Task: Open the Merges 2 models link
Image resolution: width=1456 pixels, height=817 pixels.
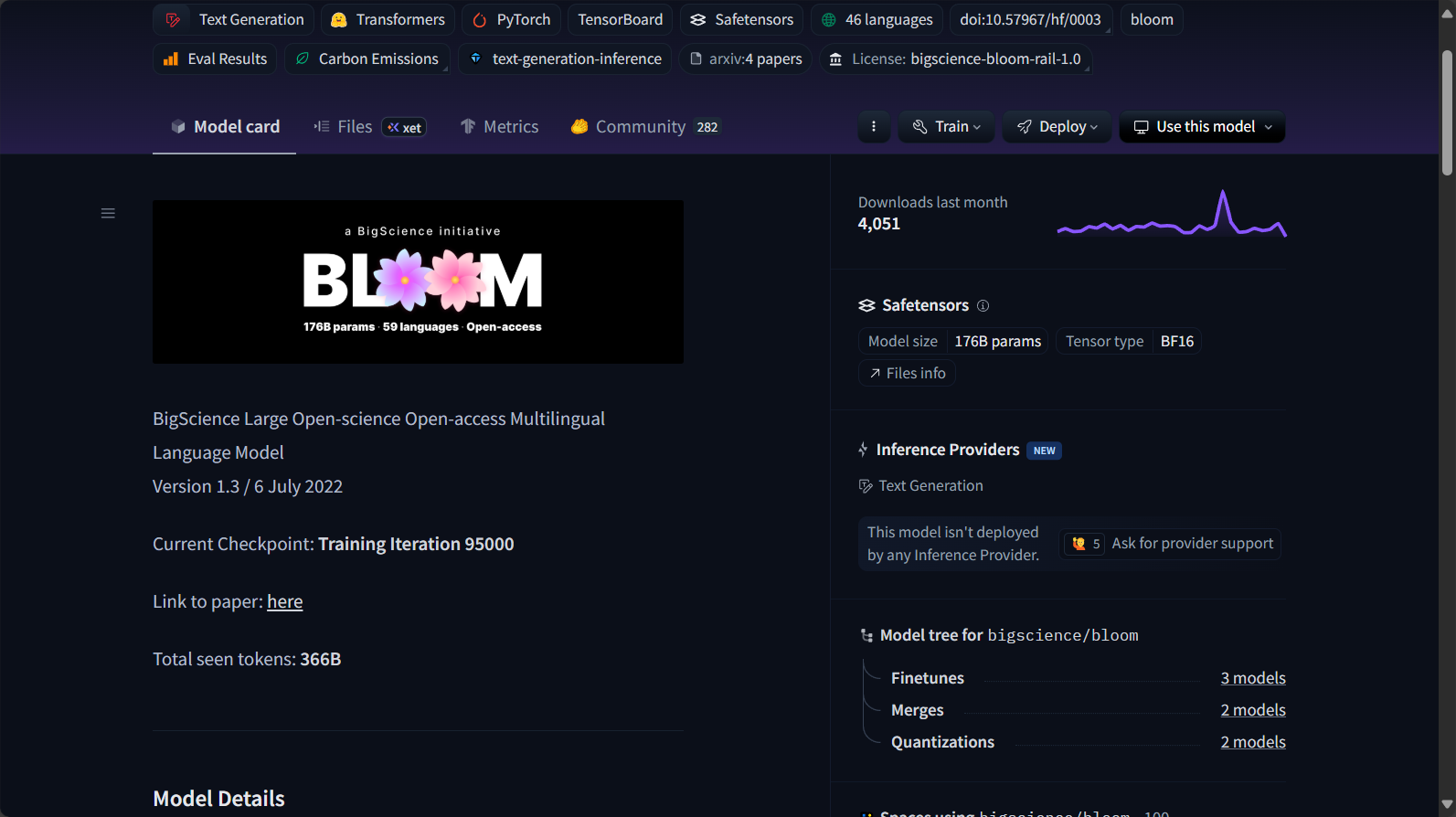Action: 1253,710
